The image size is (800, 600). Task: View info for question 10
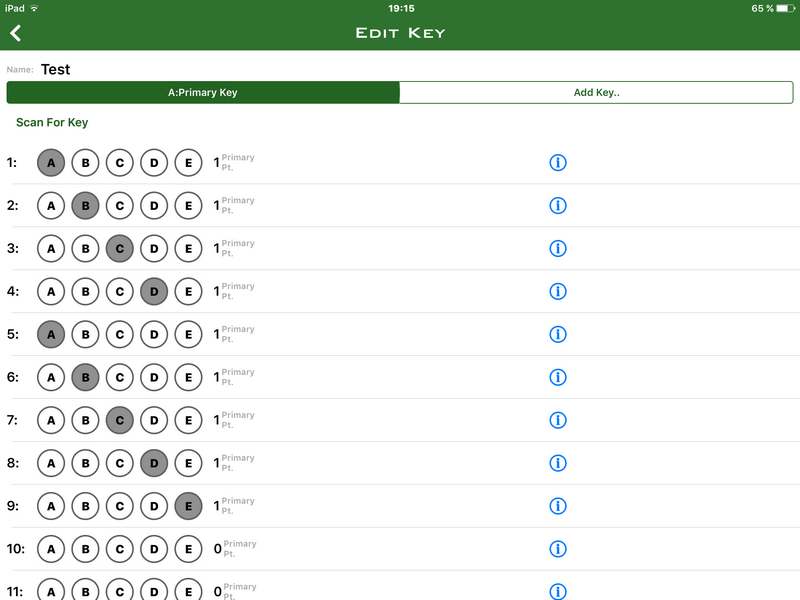(558, 548)
